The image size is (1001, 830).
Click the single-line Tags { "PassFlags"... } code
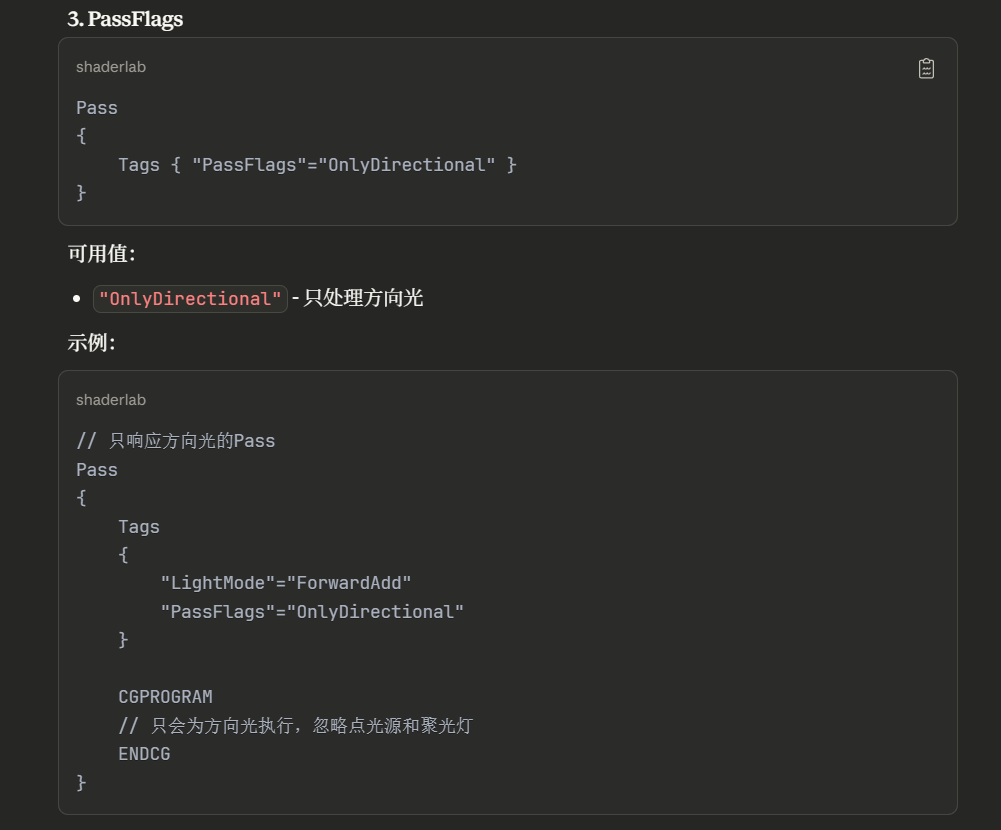(317, 165)
